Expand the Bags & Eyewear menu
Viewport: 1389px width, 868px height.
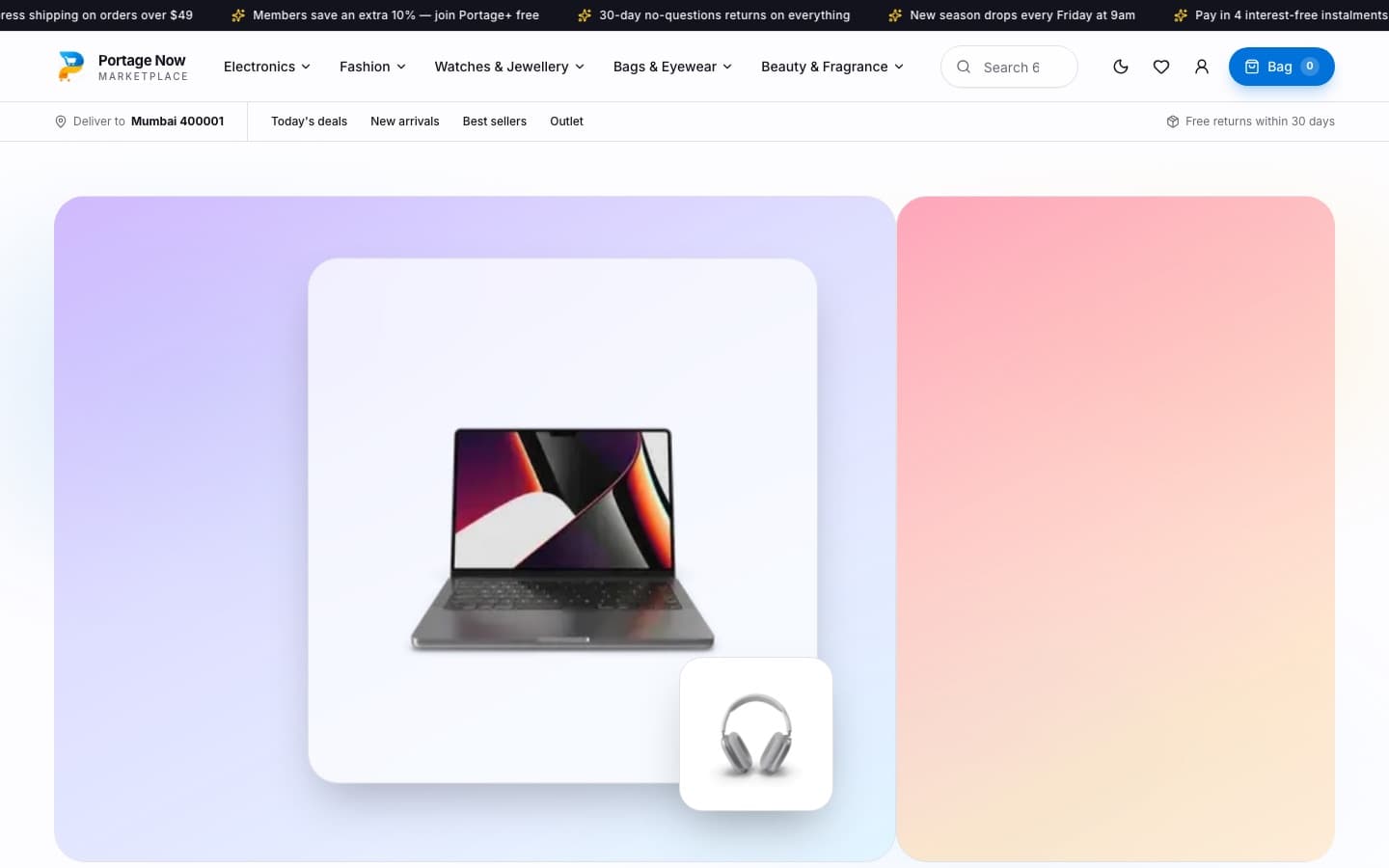coord(672,67)
